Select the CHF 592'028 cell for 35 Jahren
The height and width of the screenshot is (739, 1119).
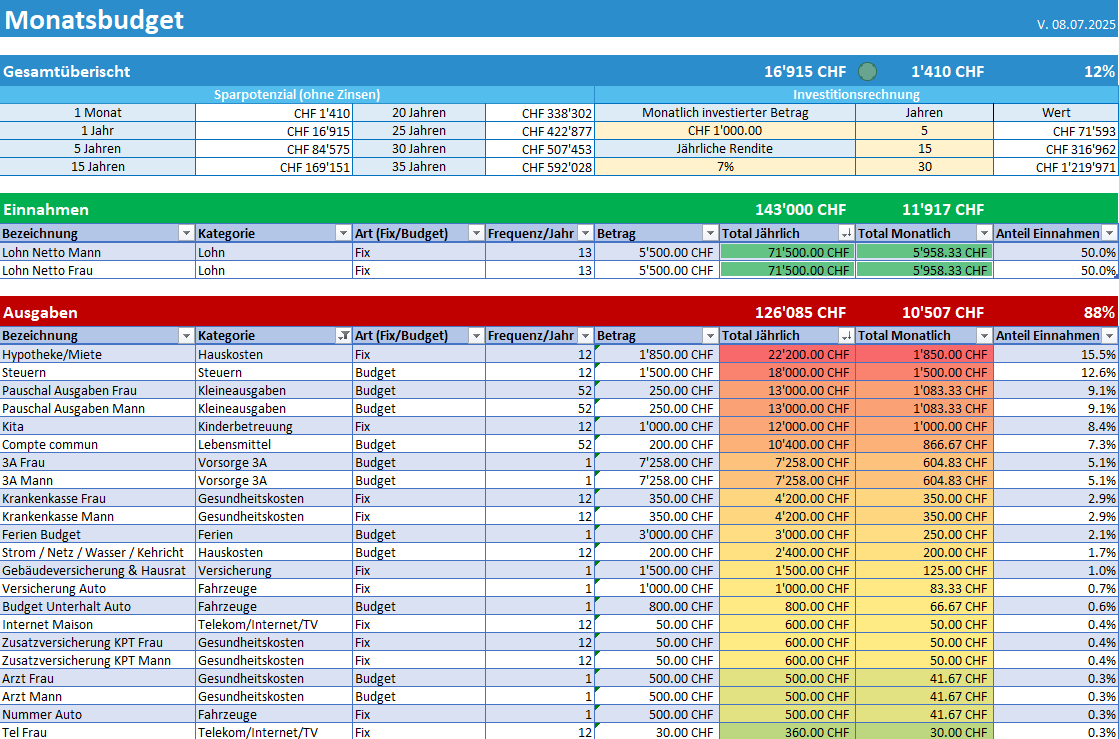tap(540, 167)
